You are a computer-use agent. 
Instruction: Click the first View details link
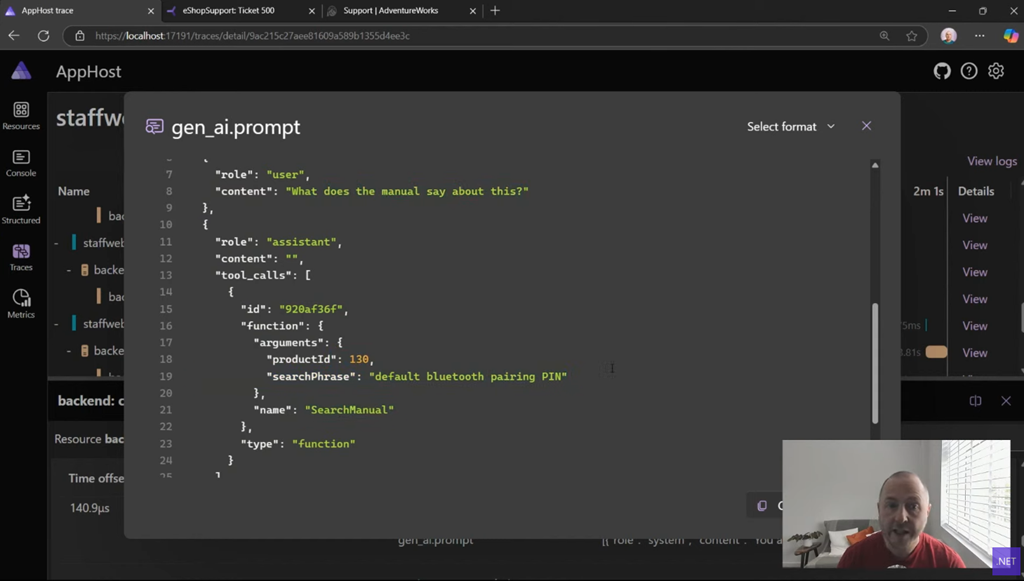coord(974,218)
